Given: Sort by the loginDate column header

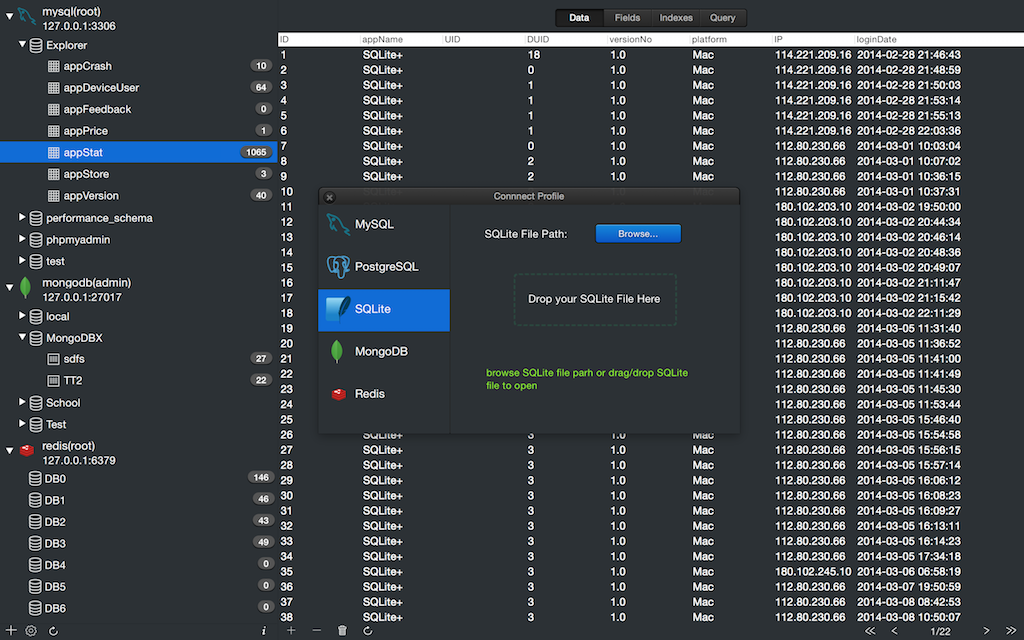Looking at the screenshot, I should pos(939,39).
